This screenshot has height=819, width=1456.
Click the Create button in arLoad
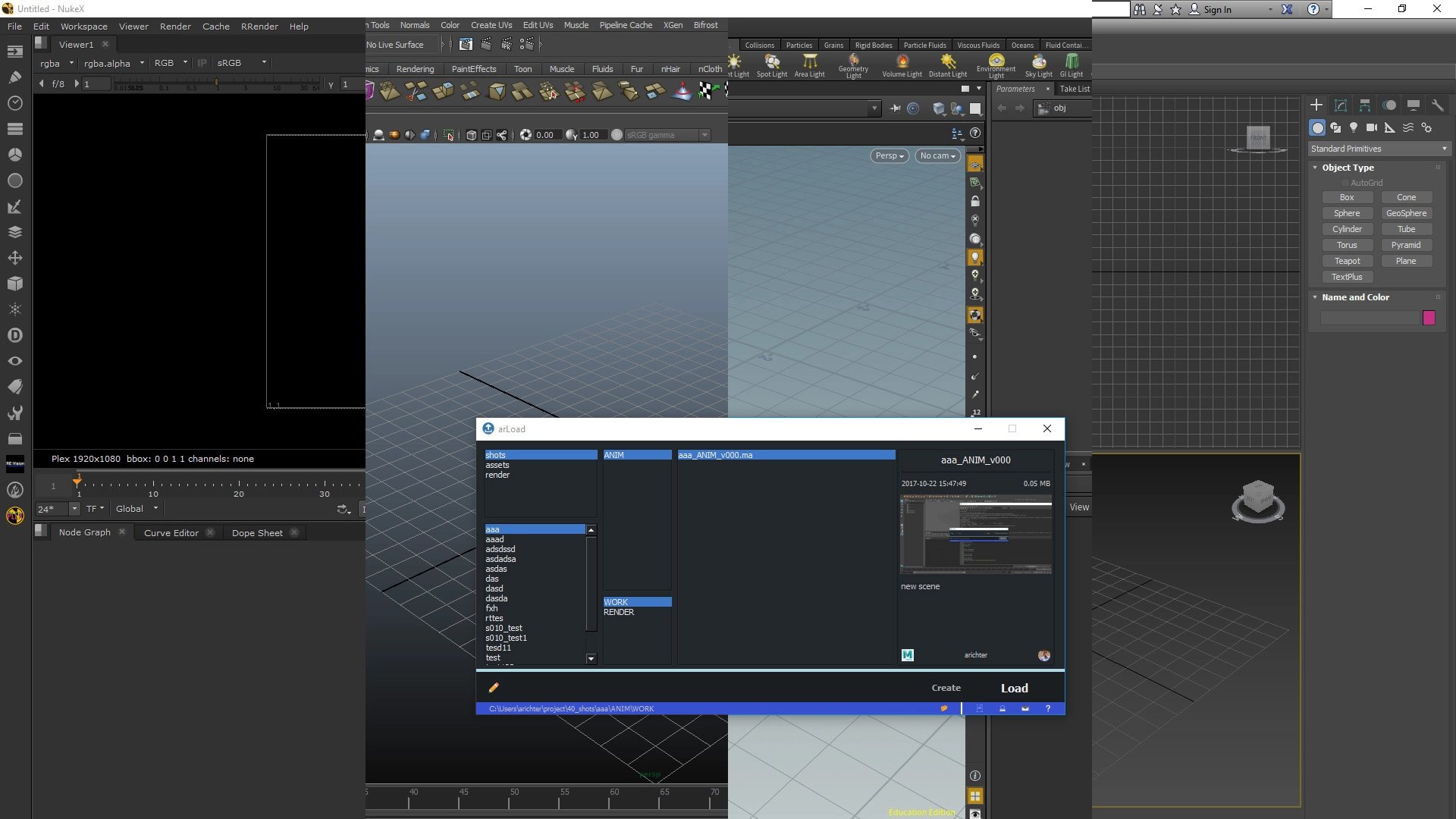946,688
